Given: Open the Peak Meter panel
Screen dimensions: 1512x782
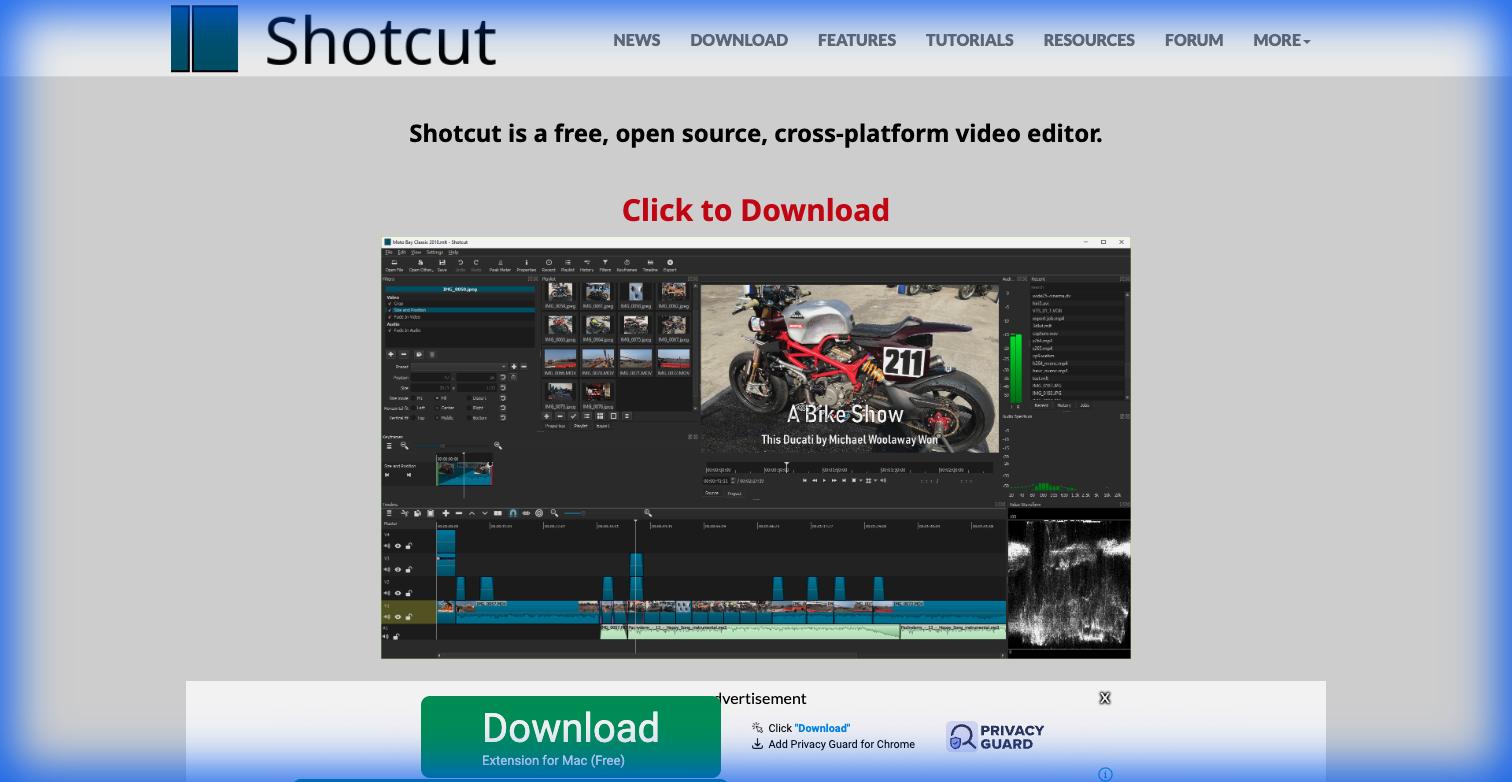Looking at the screenshot, I should 500,264.
